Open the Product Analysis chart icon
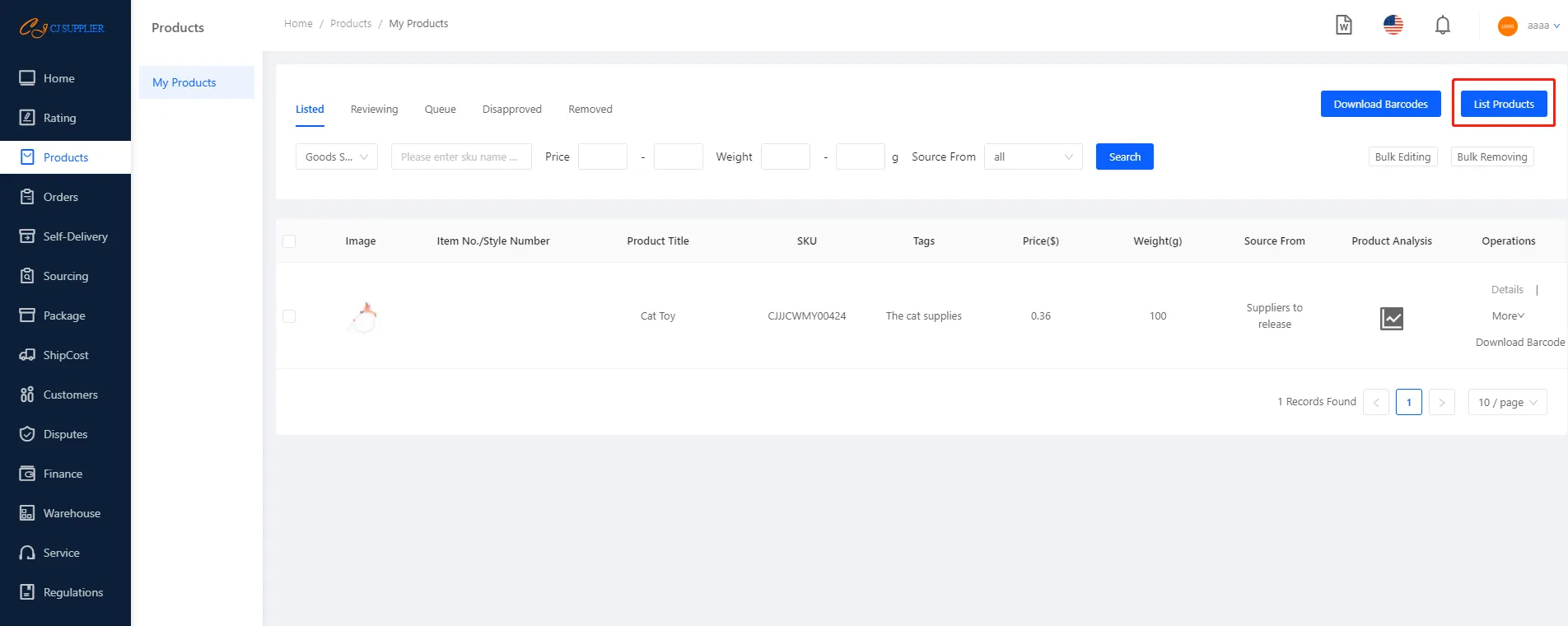The height and width of the screenshot is (626, 1568). (x=1391, y=318)
